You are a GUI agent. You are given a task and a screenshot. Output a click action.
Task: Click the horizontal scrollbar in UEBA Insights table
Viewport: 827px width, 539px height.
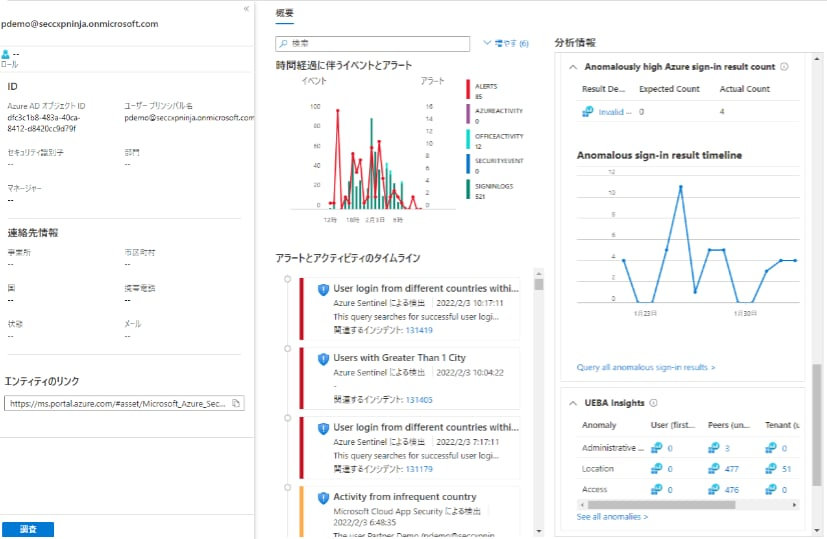tap(662, 505)
